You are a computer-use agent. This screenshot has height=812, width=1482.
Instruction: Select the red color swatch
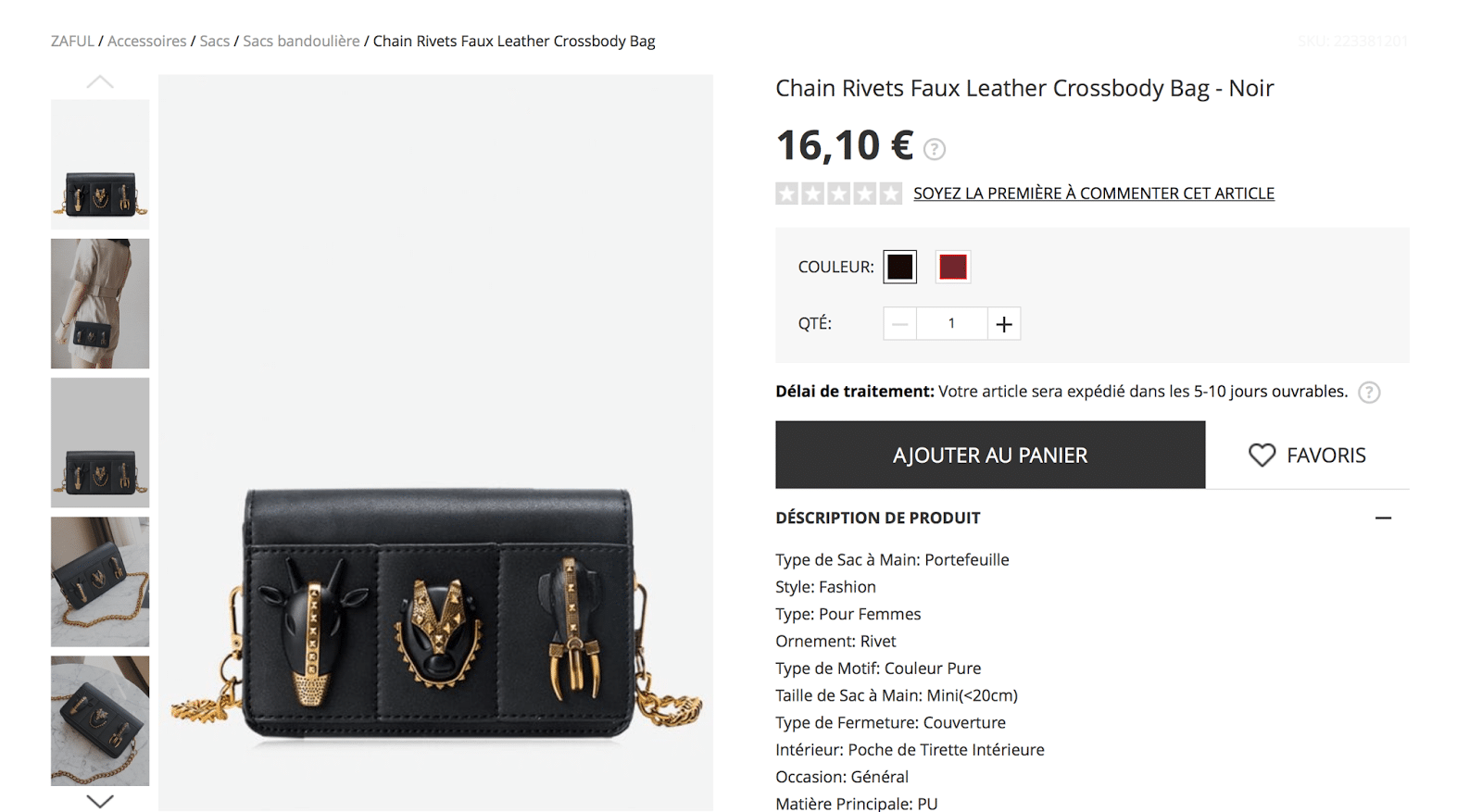[952, 267]
